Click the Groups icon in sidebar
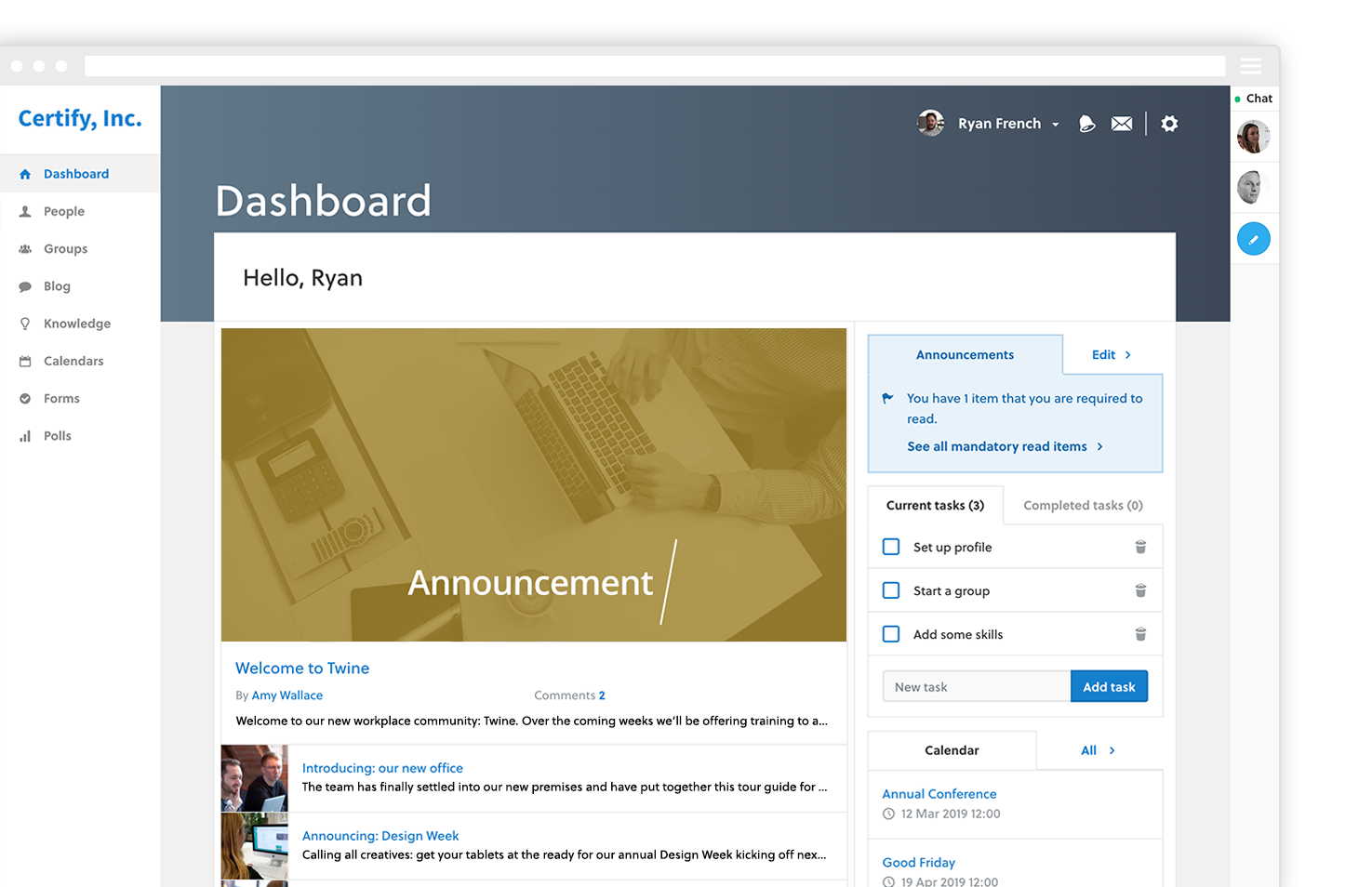1372x887 pixels. tap(25, 248)
